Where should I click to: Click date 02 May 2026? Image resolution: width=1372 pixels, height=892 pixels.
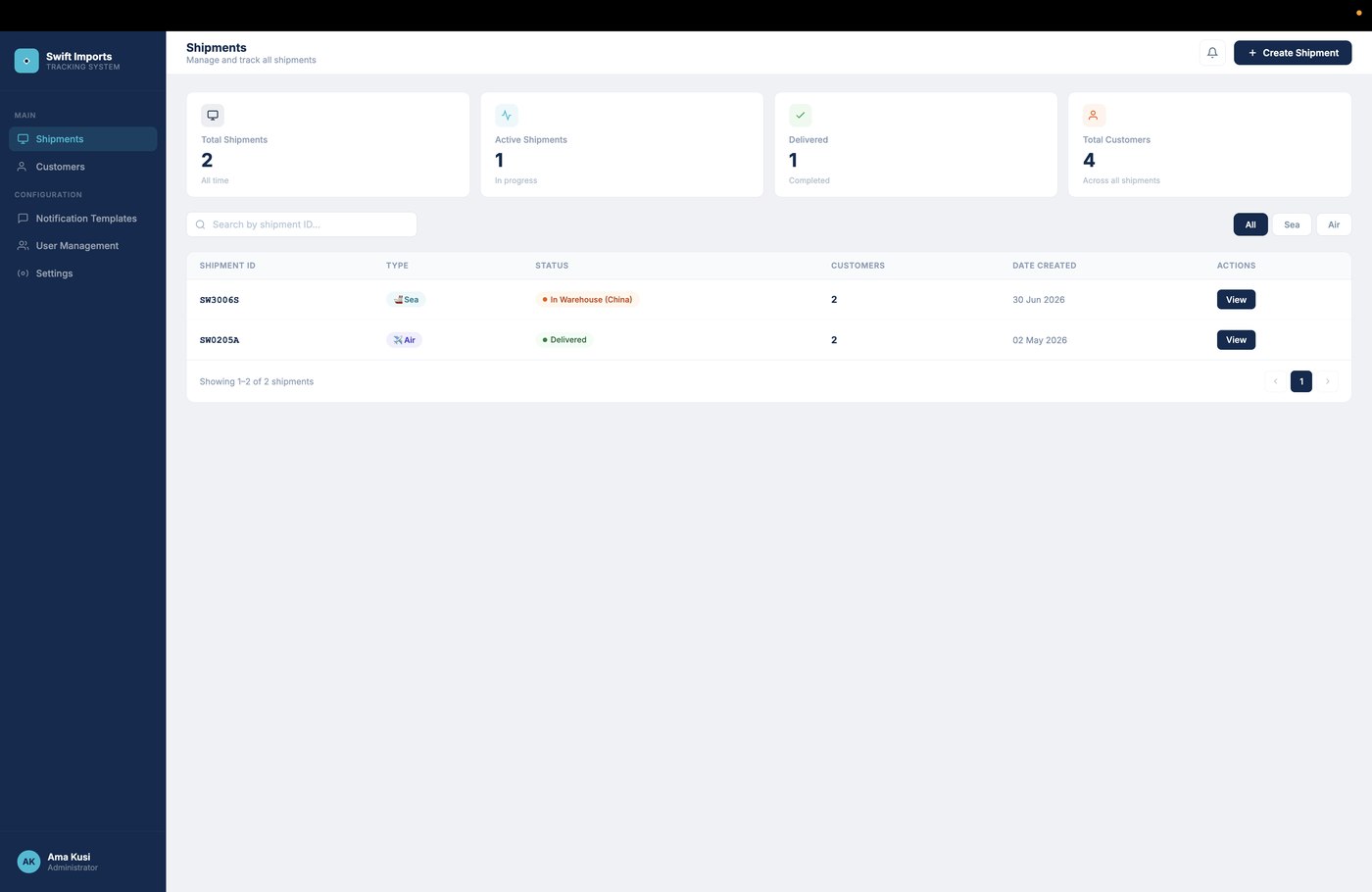point(1040,340)
